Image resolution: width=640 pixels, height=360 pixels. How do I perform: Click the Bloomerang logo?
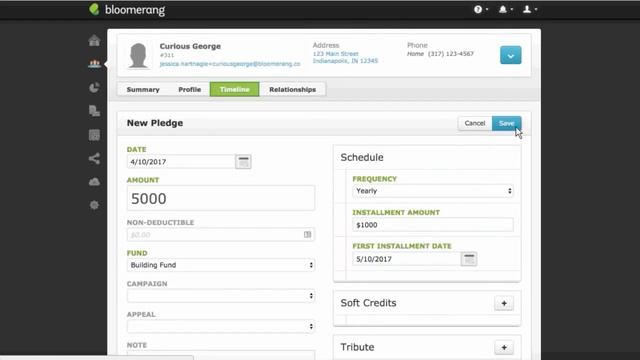pyautogui.click(x=127, y=9)
